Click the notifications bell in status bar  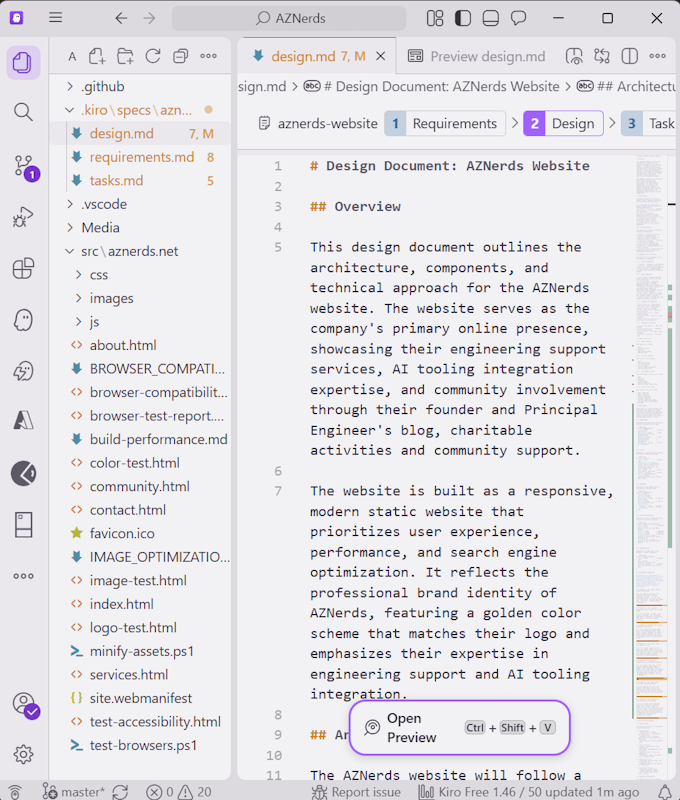[665, 792]
